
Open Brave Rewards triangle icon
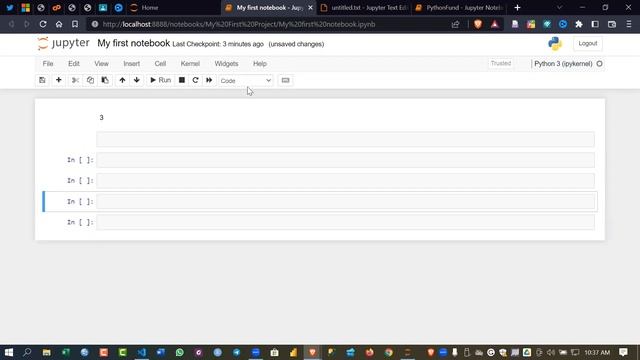[x=495, y=24]
